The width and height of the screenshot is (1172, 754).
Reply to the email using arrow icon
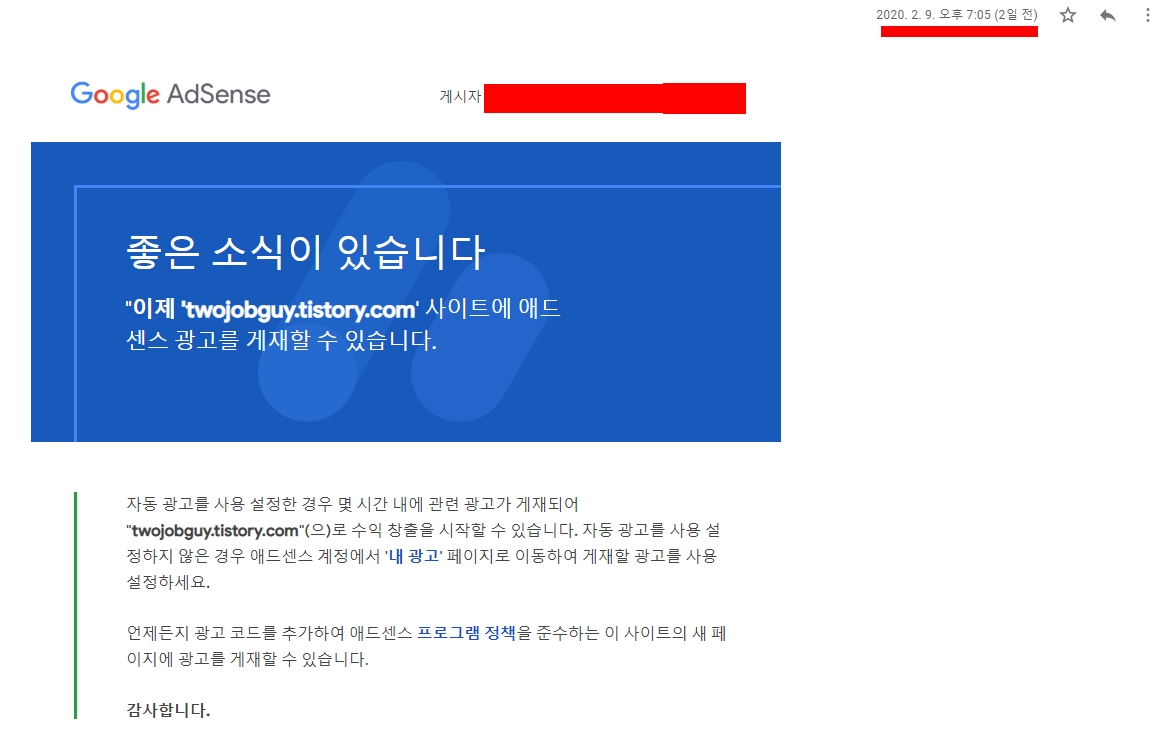[1108, 15]
